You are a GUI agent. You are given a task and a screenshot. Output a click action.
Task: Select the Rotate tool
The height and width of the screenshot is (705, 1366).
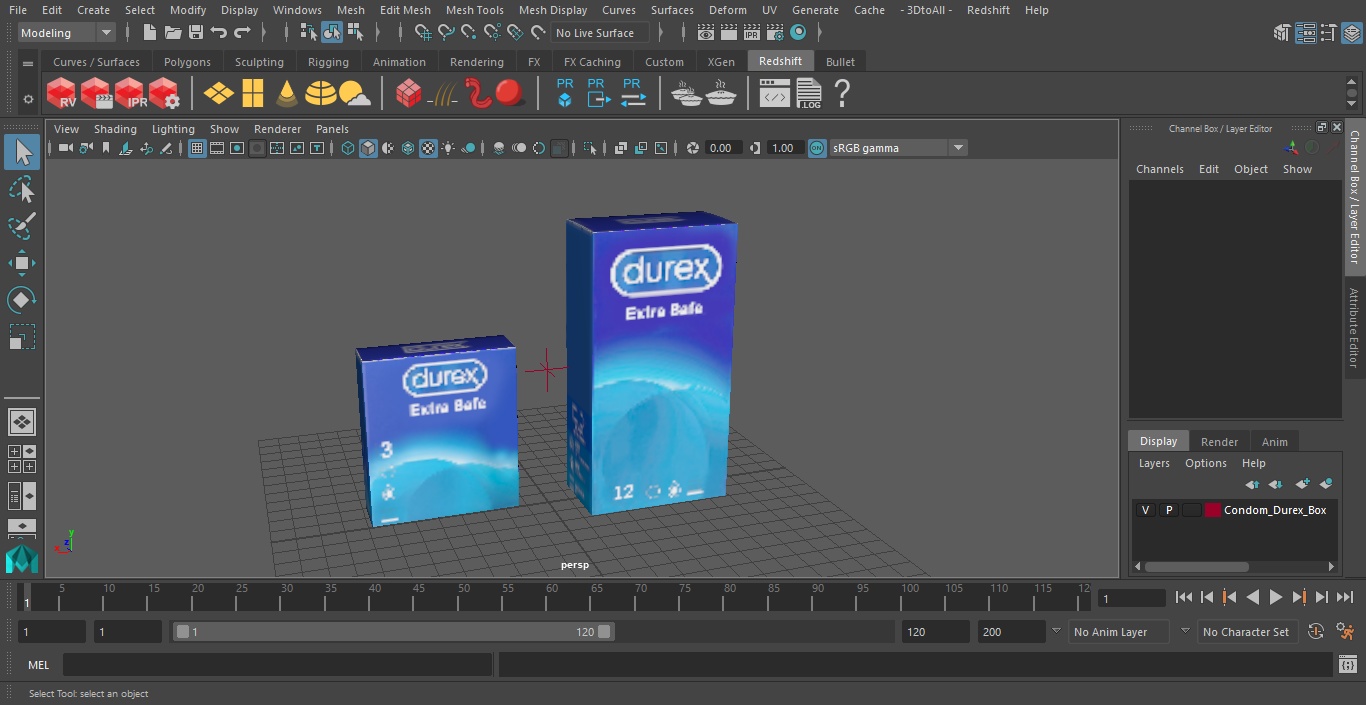click(x=21, y=300)
